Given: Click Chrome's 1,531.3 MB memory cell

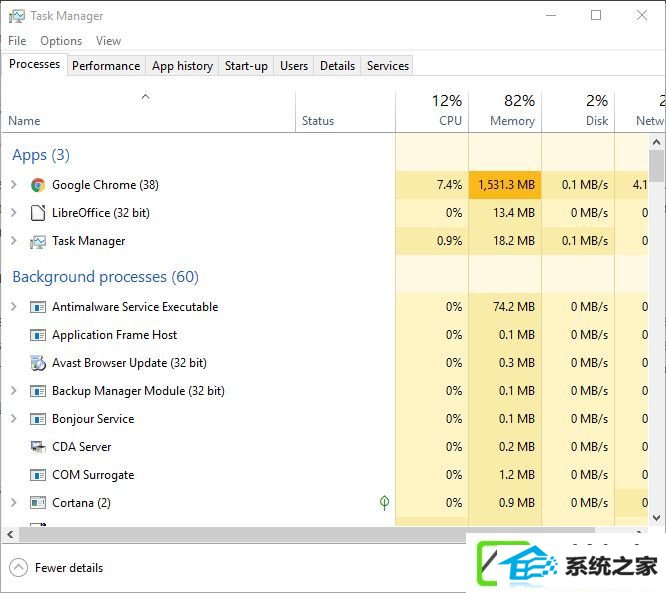Looking at the screenshot, I should [505, 185].
